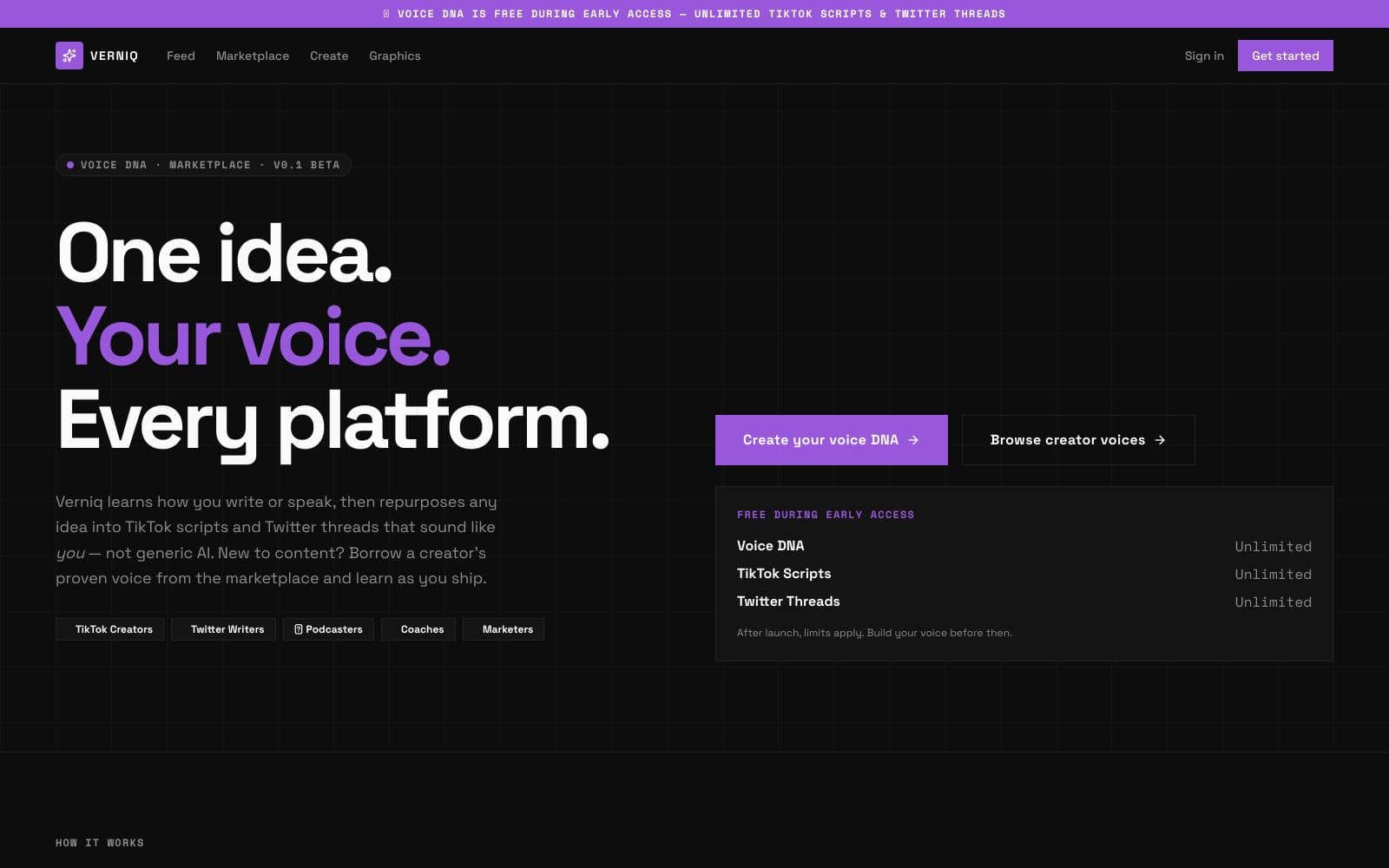Click the Voice DNA Marketplace v0.1 beta badge
The height and width of the screenshot is (868, 1389).
(x=203, y=165)
